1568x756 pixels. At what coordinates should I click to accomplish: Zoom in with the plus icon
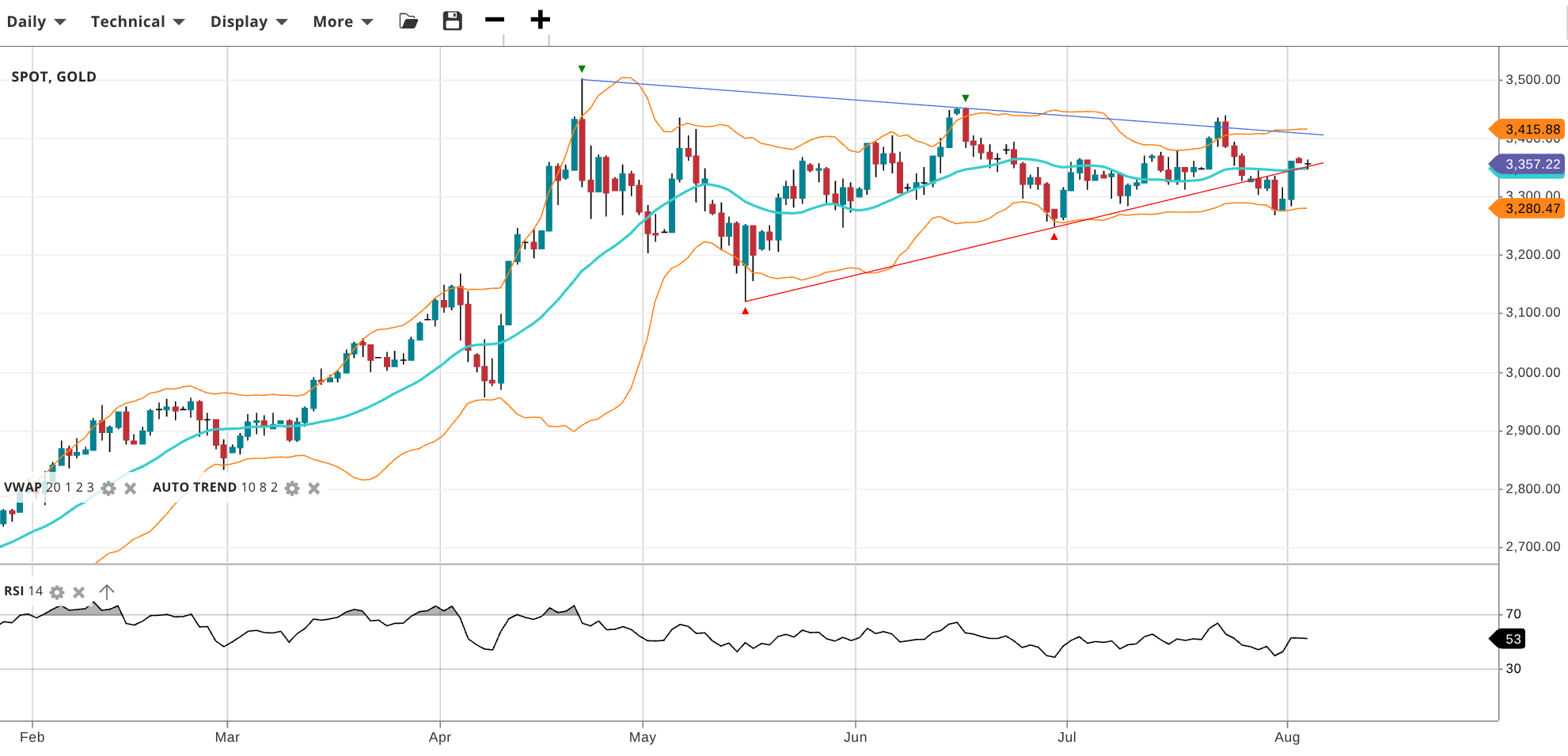pos(540,20)
